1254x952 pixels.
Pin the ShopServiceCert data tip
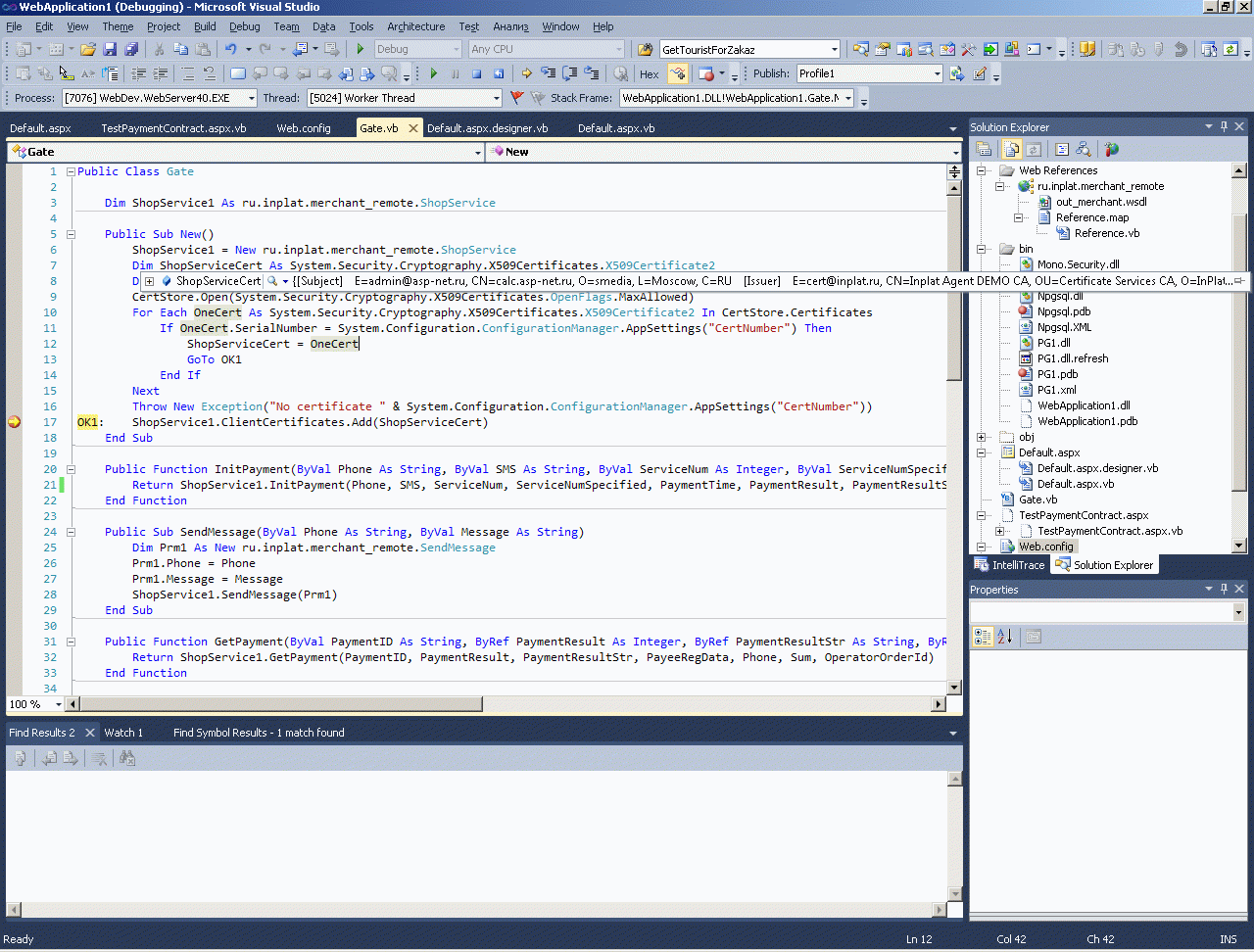click(x=1239, y=281)
